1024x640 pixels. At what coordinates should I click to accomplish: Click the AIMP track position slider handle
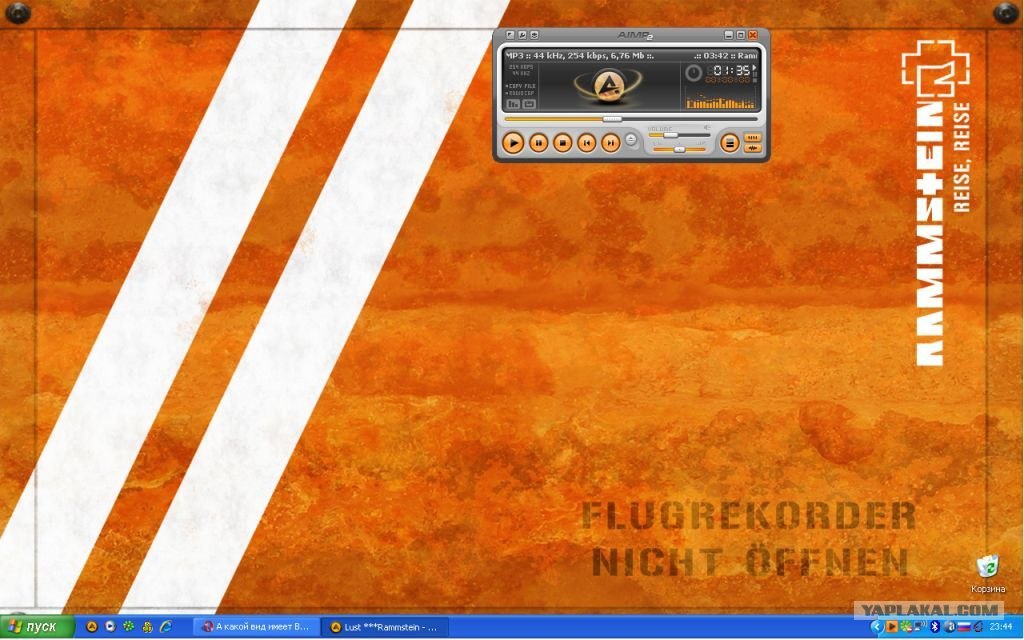click(613, 119)
